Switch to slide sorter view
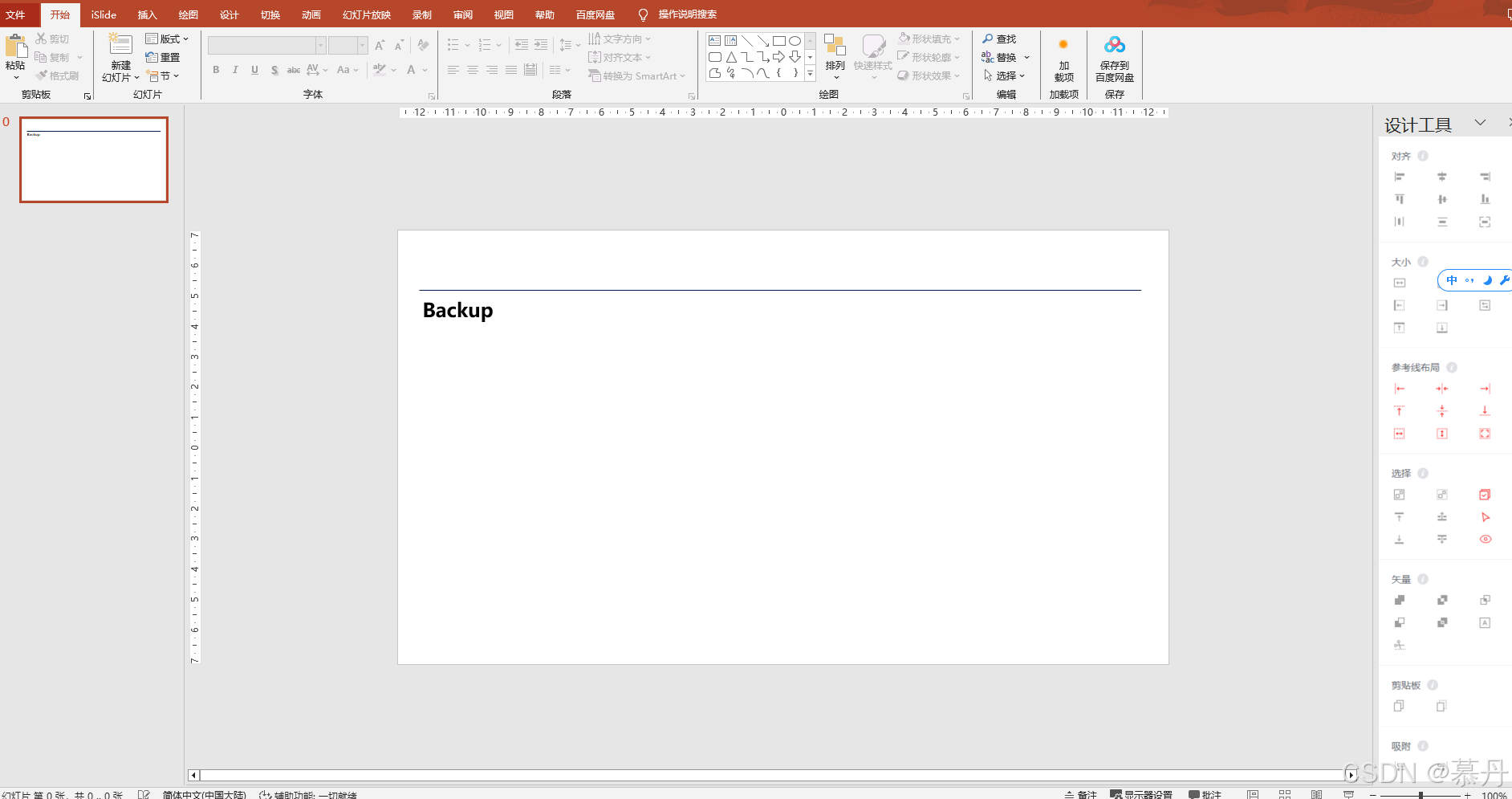The width and height of the screenshot is (1512, 799). click(1284, 794)
